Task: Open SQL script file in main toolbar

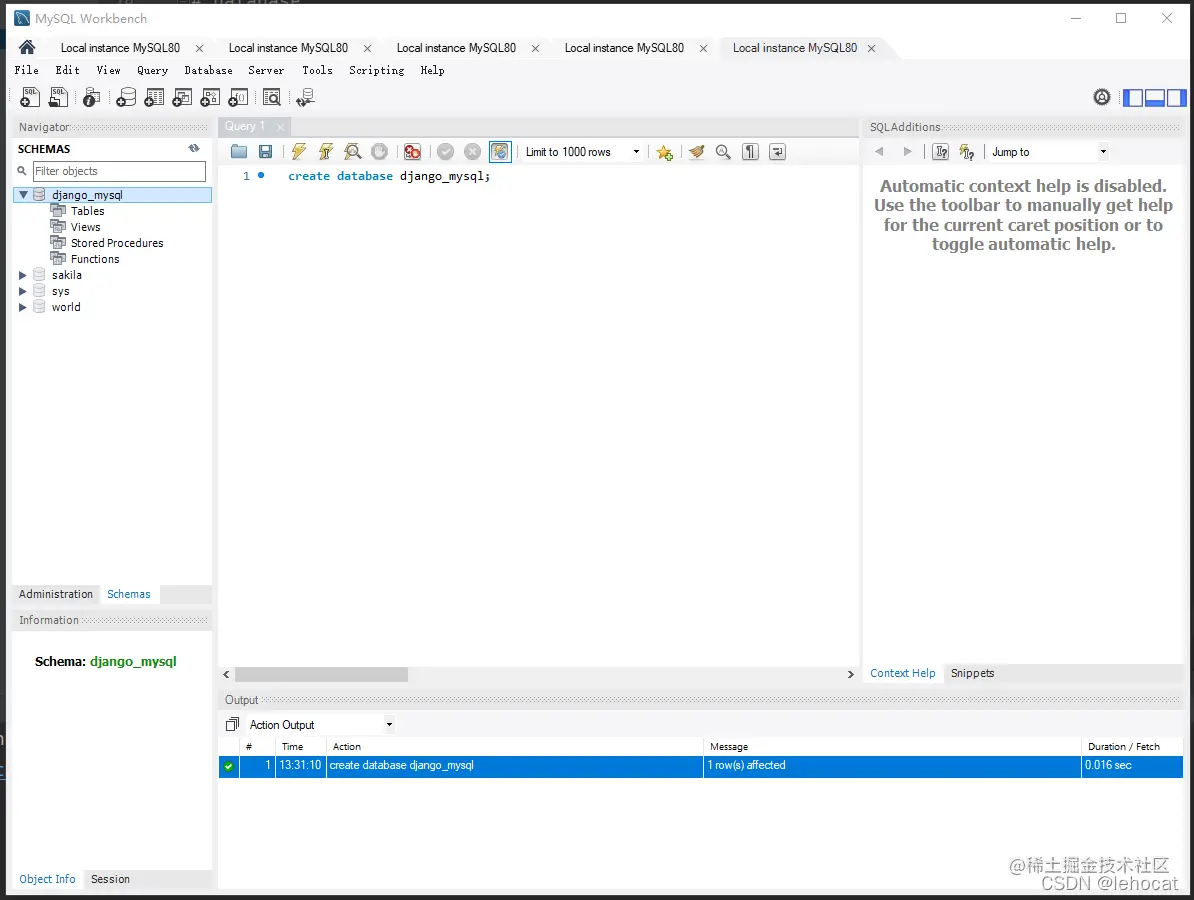Action: pos(58,97)
